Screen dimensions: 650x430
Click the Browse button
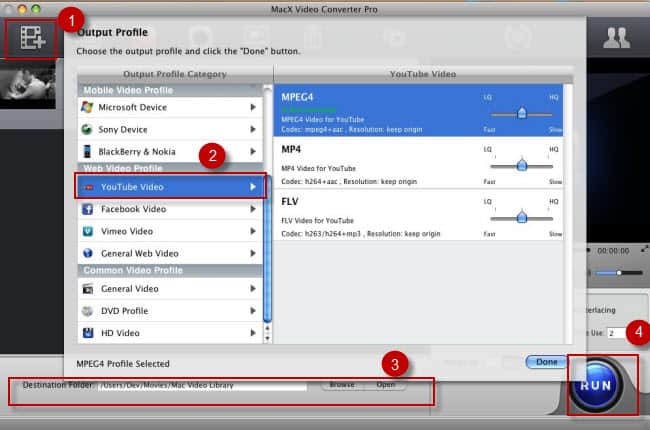pos(342,385)
